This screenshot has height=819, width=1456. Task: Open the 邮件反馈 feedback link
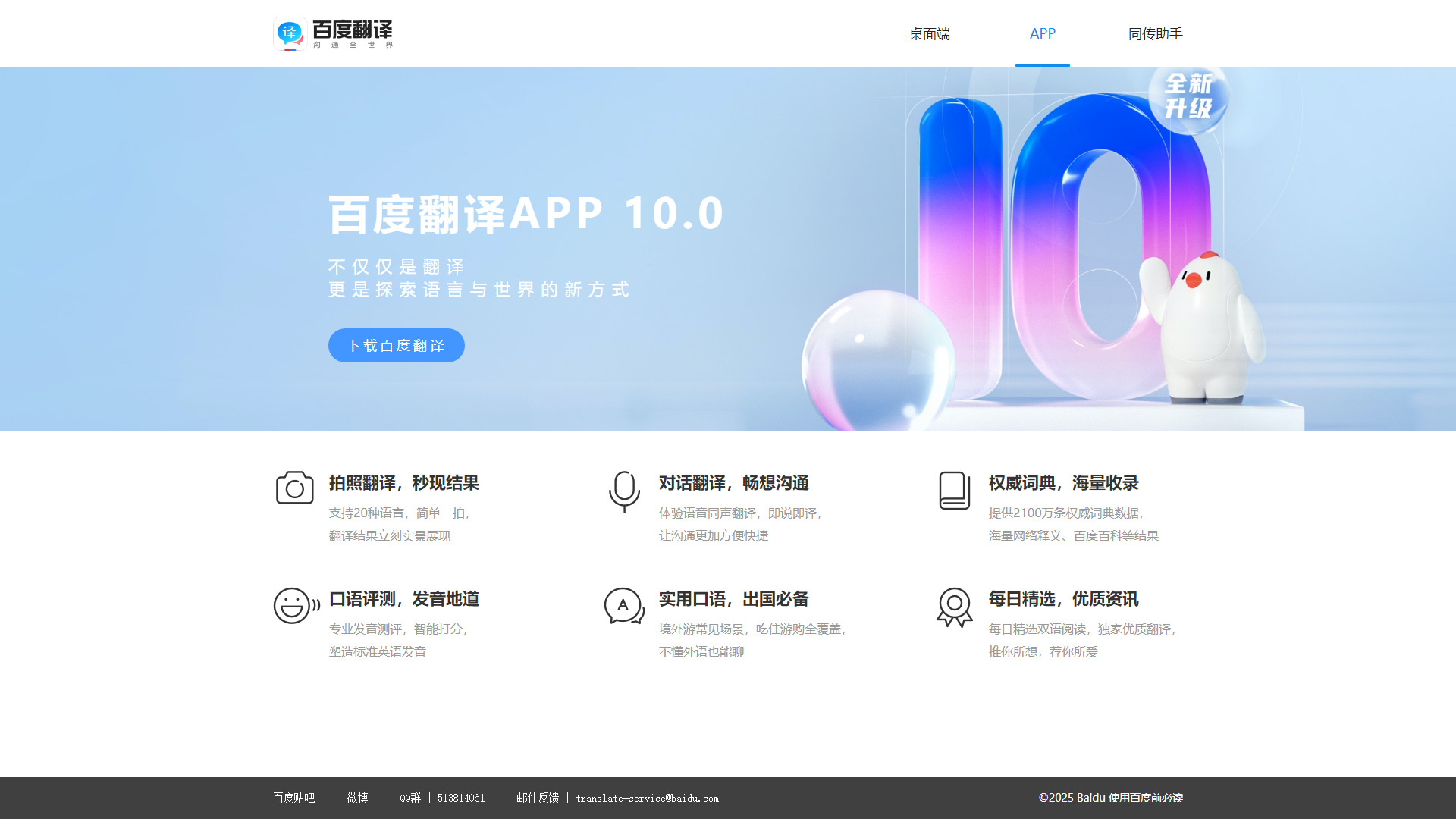pos(537,798)
